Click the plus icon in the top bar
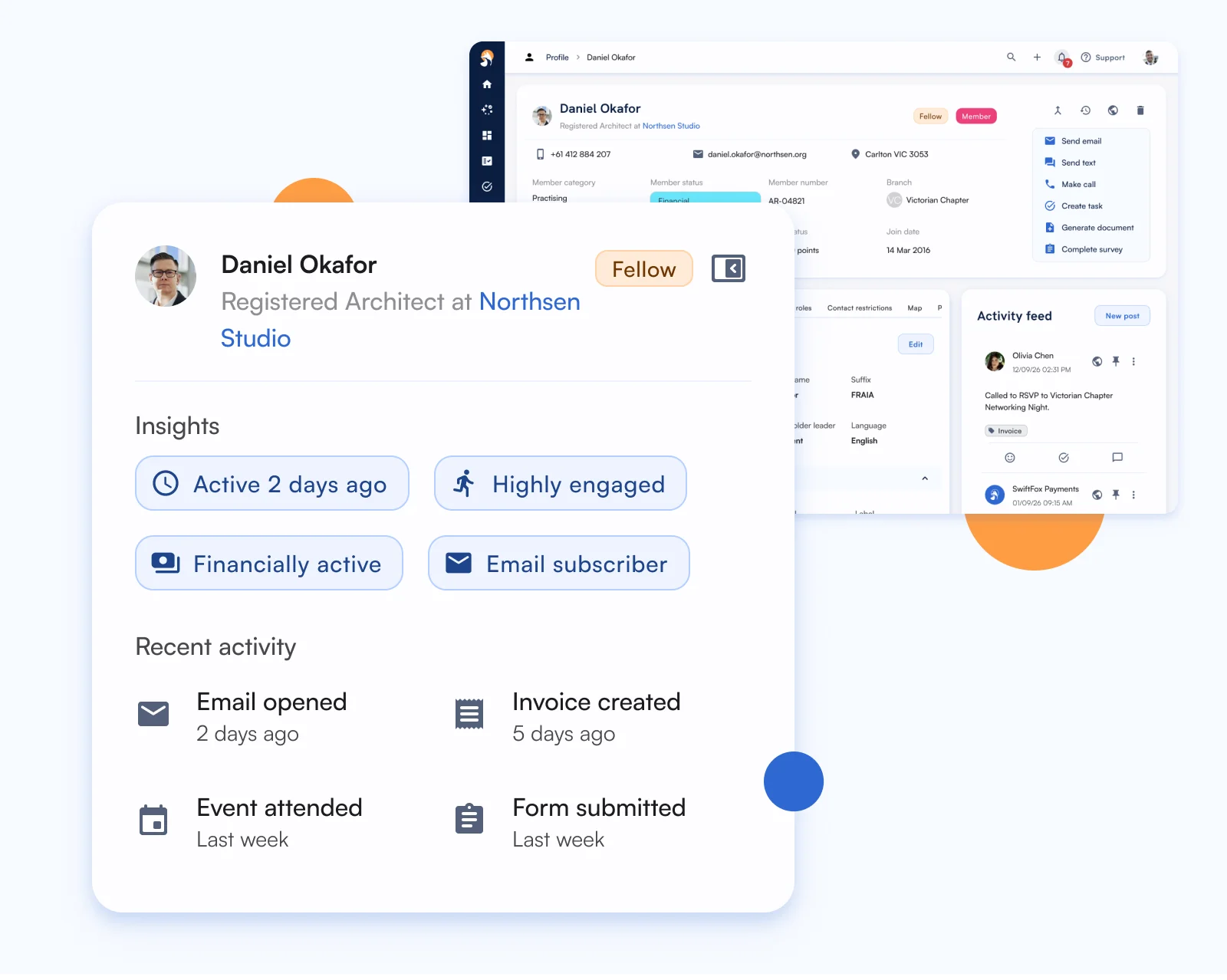The image size is (1227, 980). click(x=1037, y=57)
